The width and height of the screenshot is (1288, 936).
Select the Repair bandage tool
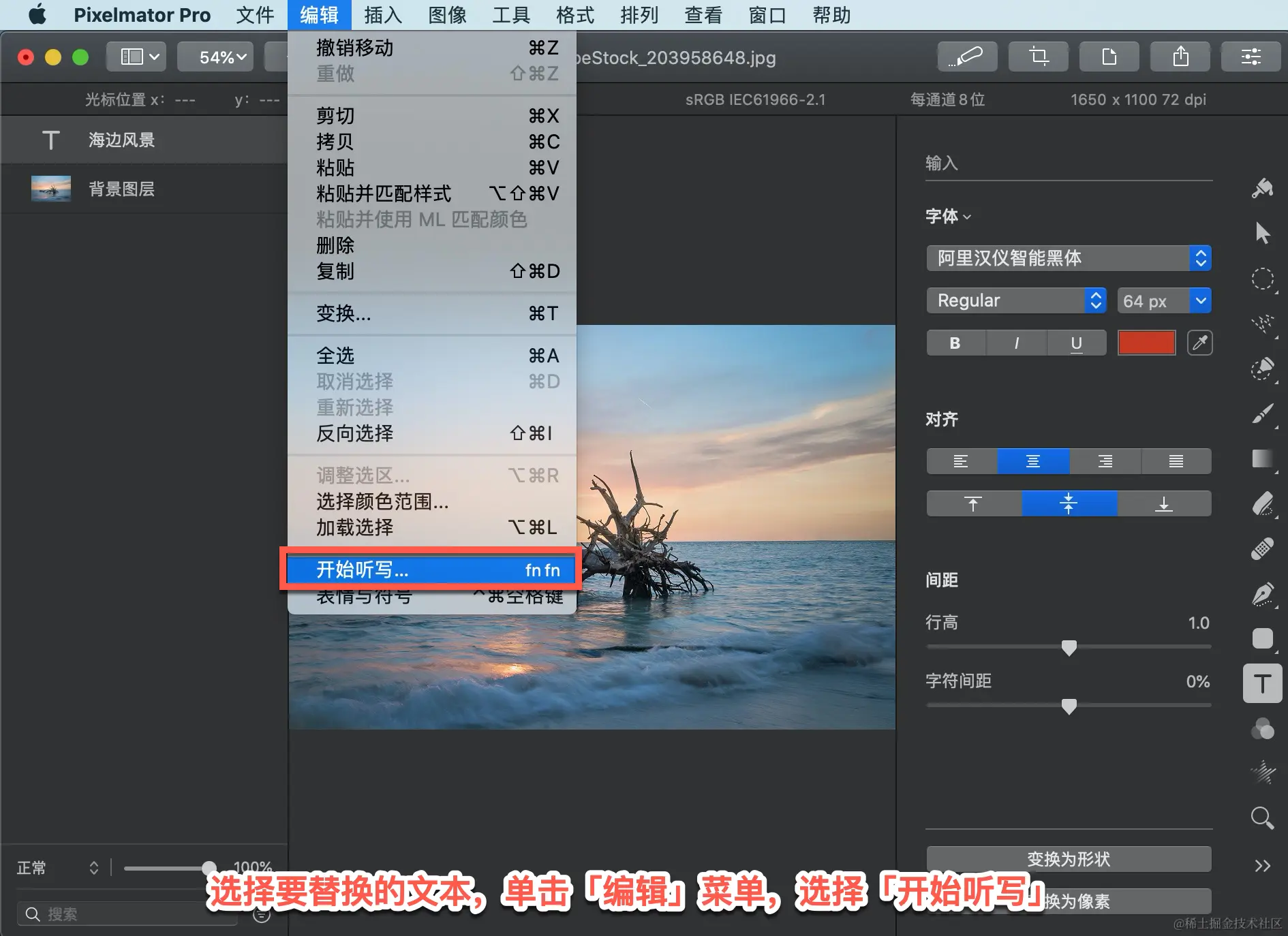pyautogui.click(x=1262, y=549)
